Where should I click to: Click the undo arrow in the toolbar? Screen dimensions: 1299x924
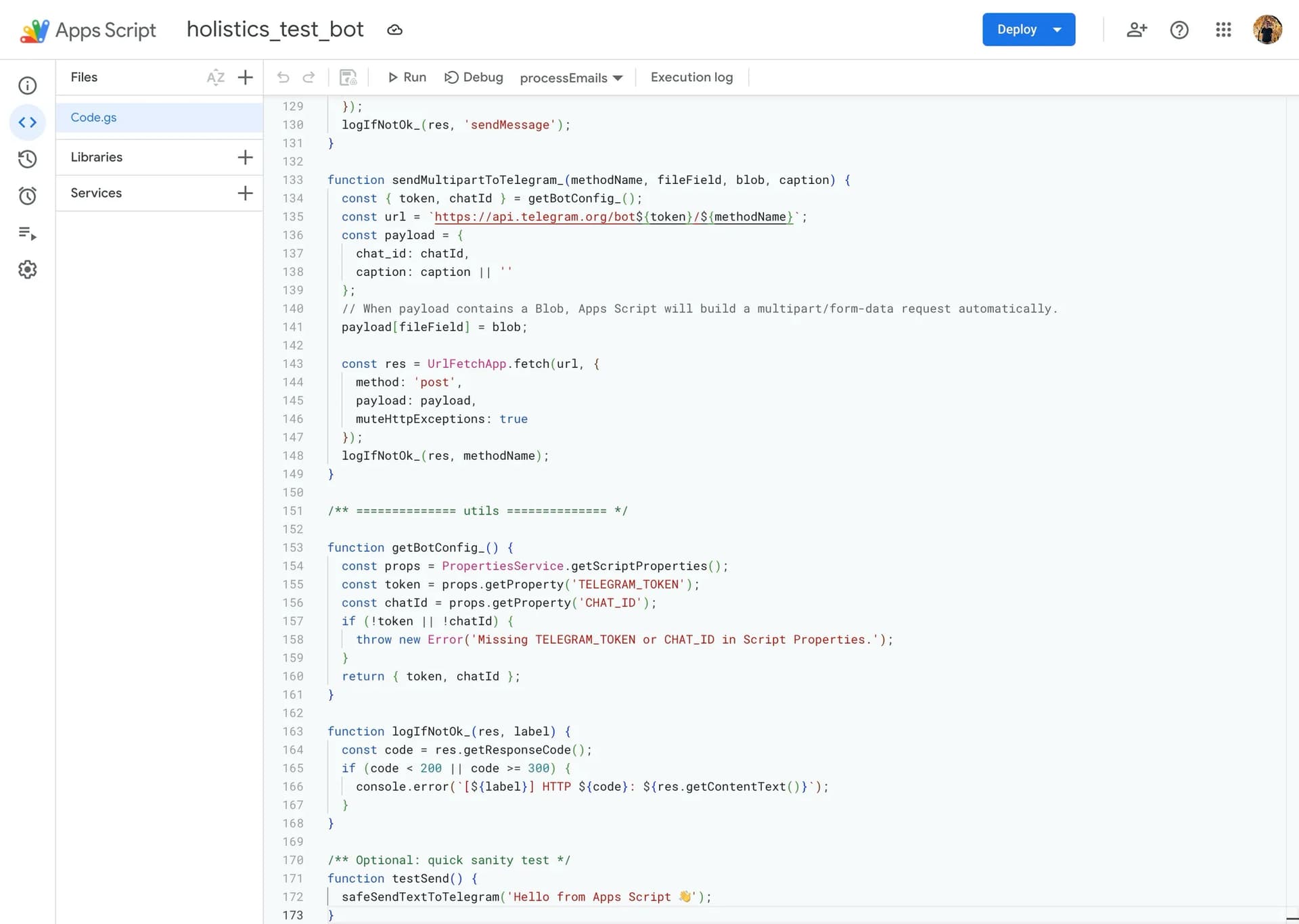[283, 78]
